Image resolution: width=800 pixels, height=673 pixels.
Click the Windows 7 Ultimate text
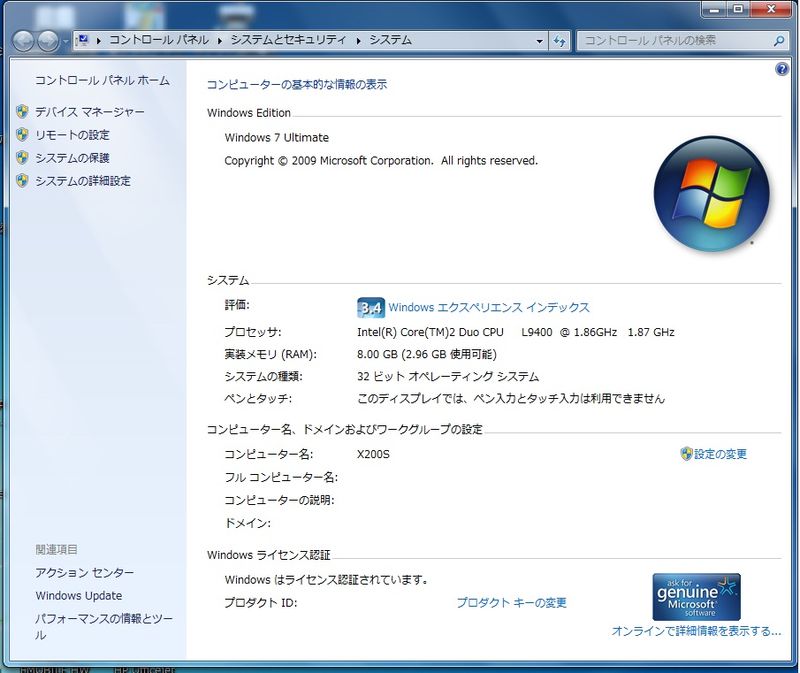277,137
